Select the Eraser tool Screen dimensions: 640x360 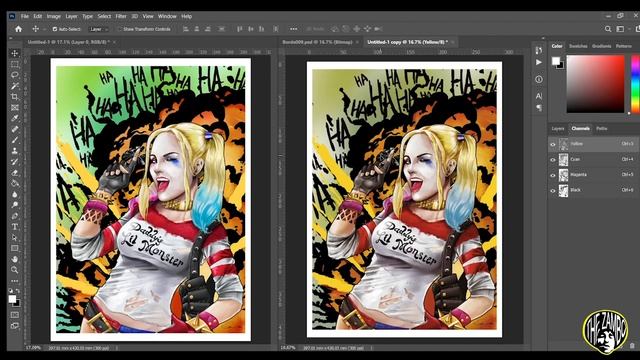[15, 172]
